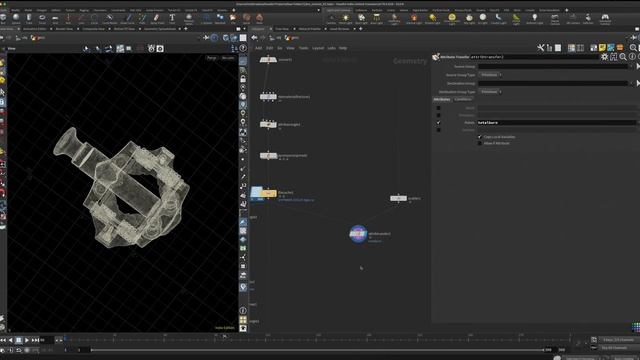640x360 pixels.
Task: Open Destination Group selection arrow dropdown
Action: tap(631, 83)
